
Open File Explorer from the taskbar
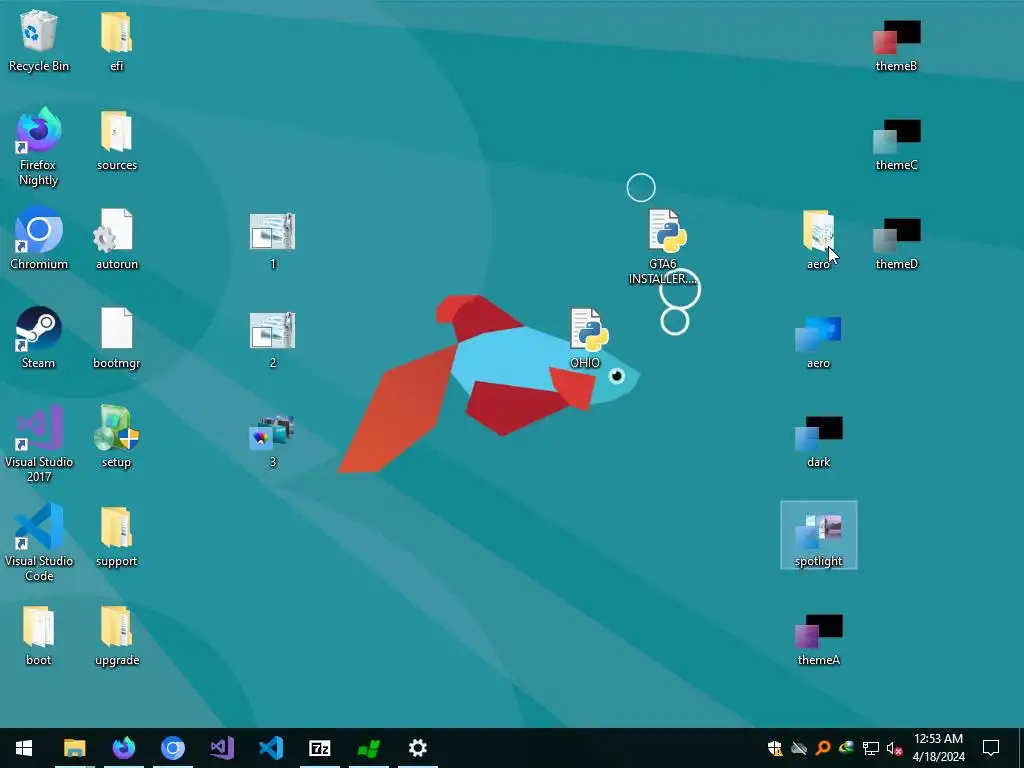click(x=74, y=748)
